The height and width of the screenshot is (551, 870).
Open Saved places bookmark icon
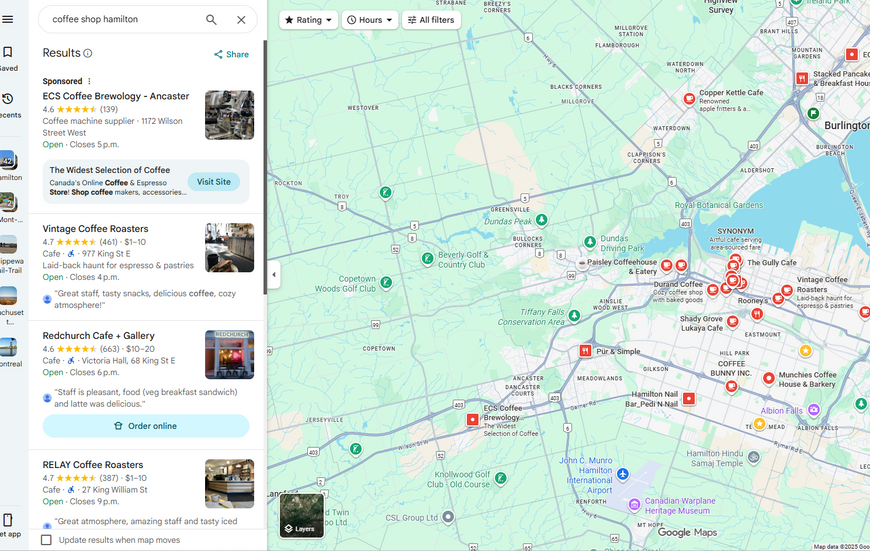[x=7, y=52]
